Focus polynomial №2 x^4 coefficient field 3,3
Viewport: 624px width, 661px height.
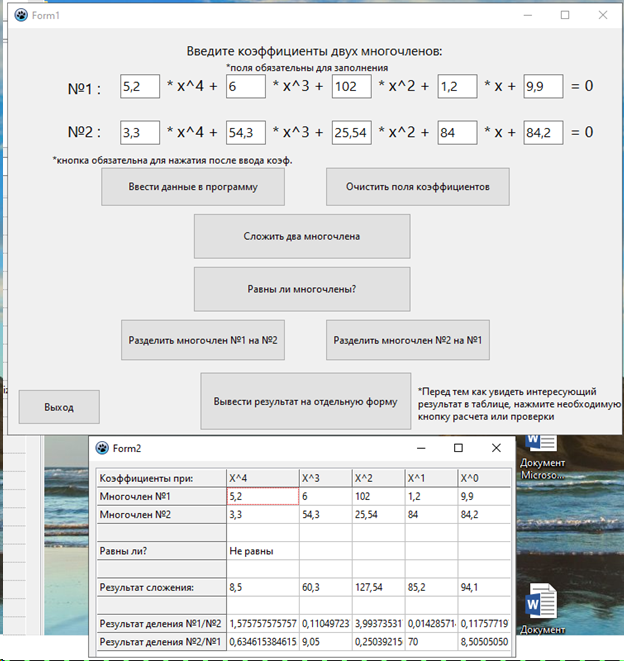click(140, 133)
